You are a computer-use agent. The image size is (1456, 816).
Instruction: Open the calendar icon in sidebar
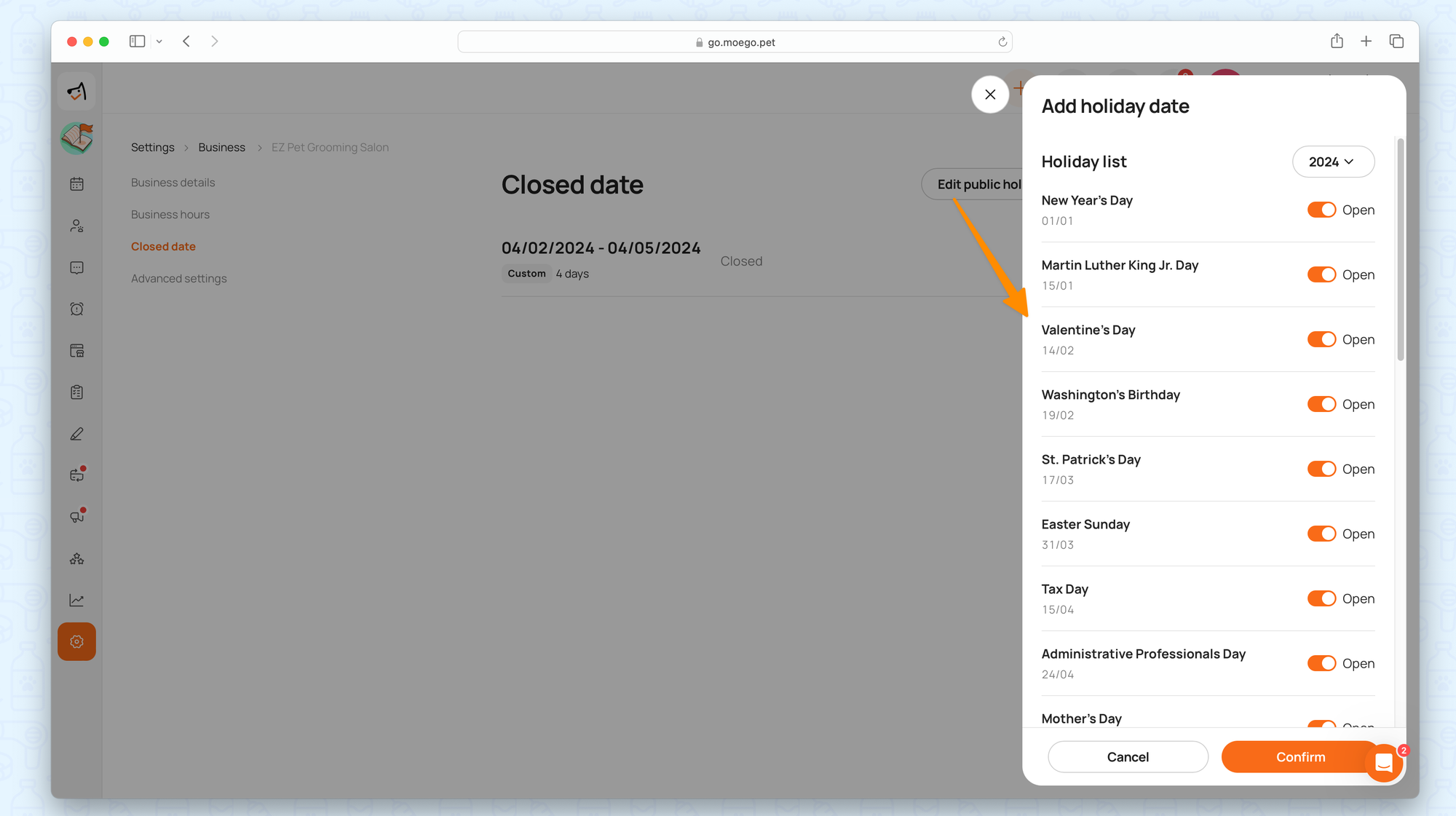click(x=76, y=184)
